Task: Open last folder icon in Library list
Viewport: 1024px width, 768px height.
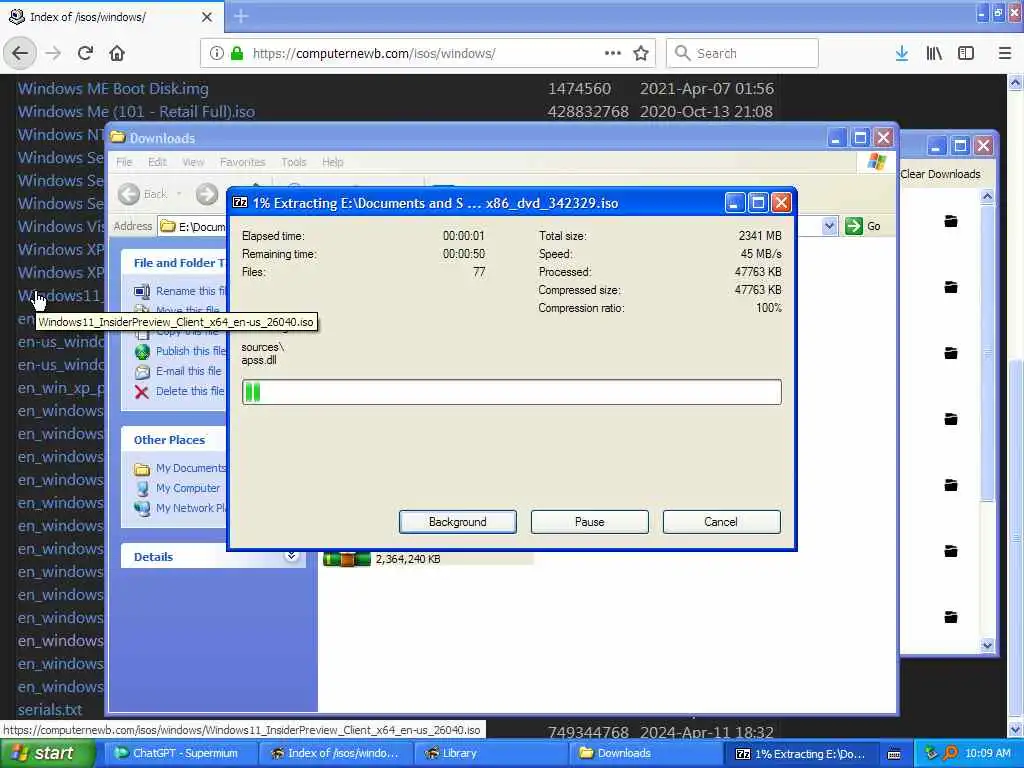Action: pos(951,616)
